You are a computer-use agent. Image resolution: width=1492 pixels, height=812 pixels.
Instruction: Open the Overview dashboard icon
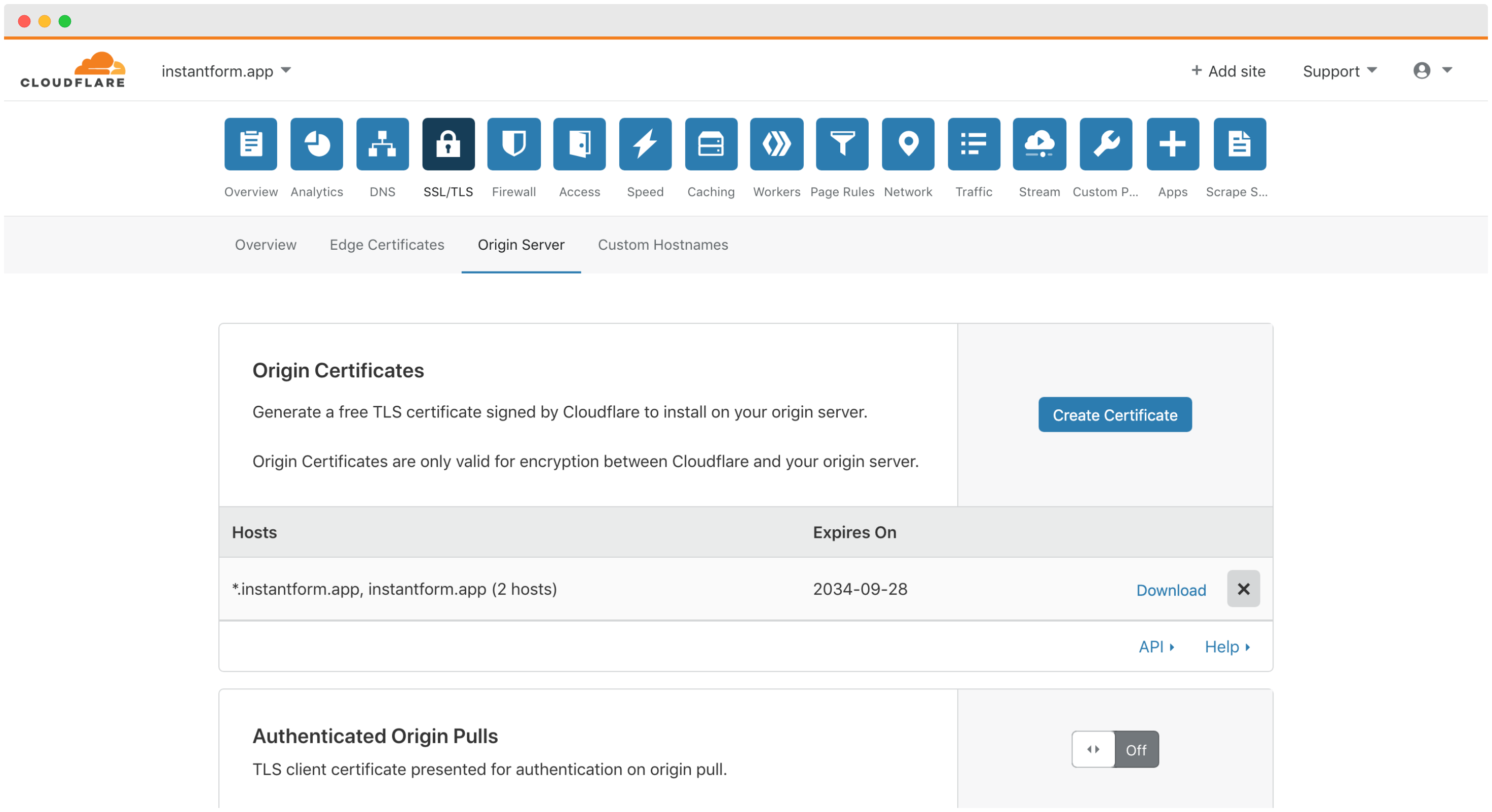click(x=251, y=144)
